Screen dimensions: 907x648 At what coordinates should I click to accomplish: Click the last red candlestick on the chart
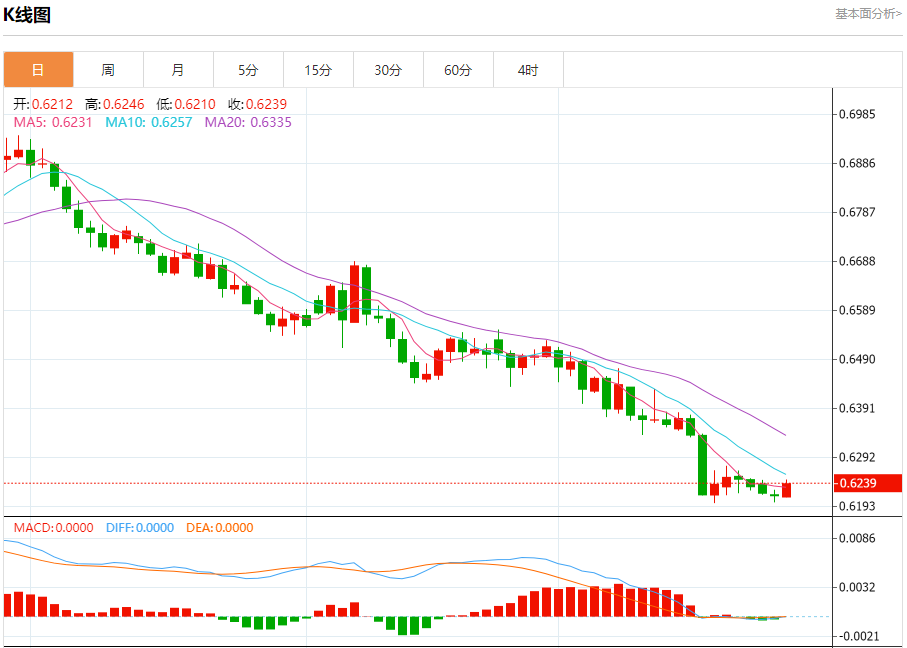(786, 490)
